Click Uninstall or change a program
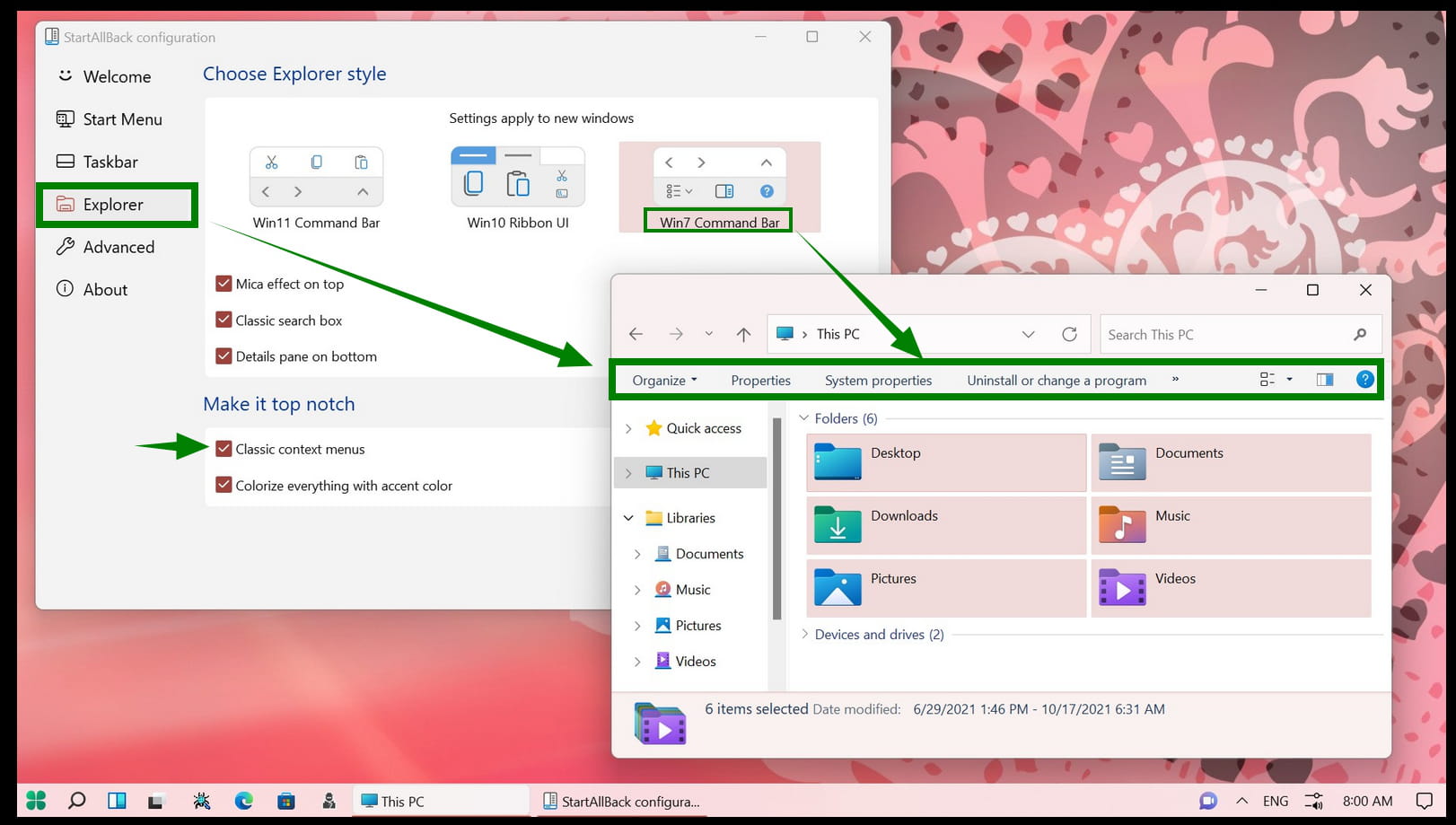1456x825 pixels. tap(1057, 381)
